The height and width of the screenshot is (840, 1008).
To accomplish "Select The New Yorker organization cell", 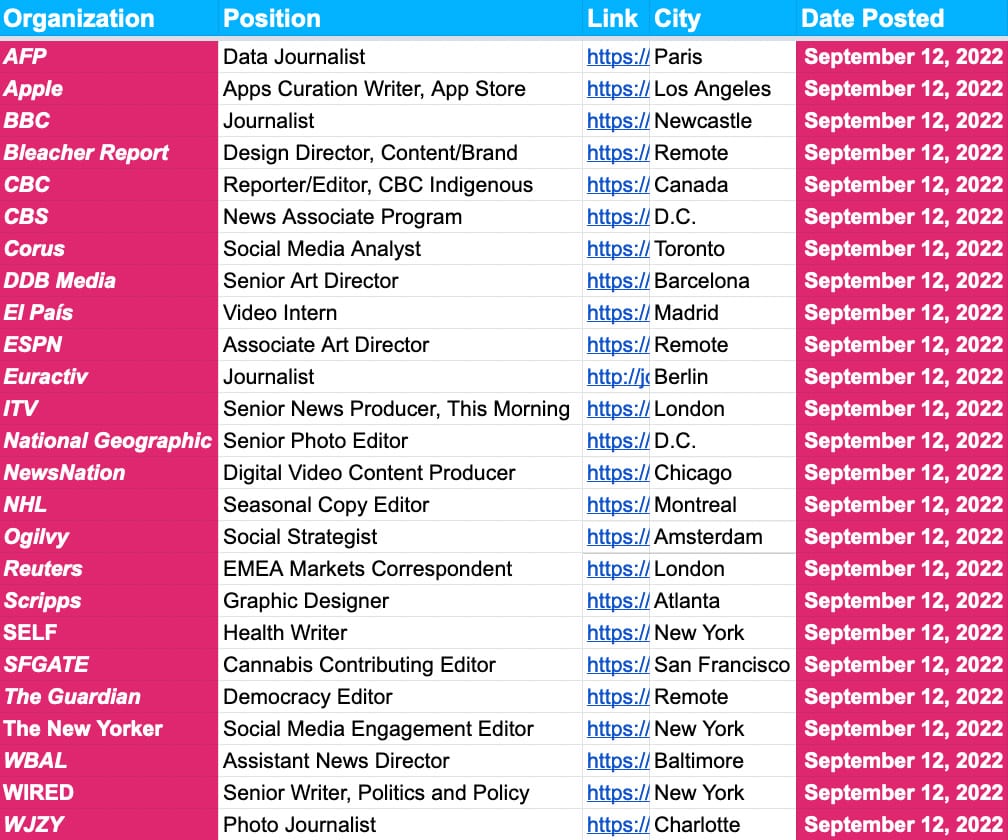I will point(83,729).
